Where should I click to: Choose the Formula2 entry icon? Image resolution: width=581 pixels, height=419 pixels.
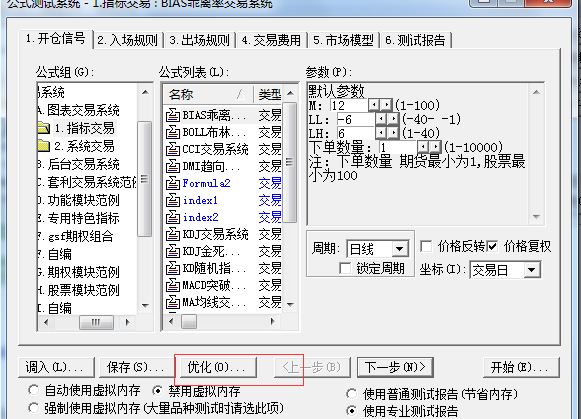point(173,183)
